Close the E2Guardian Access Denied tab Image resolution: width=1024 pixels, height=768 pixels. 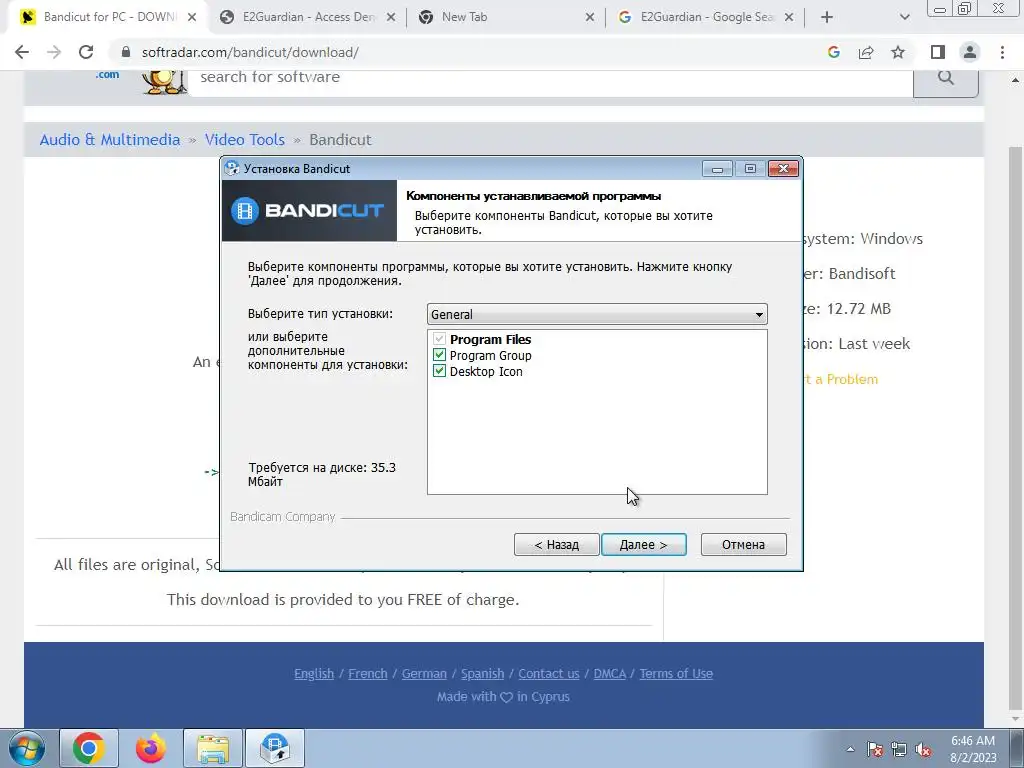[391, 17]
